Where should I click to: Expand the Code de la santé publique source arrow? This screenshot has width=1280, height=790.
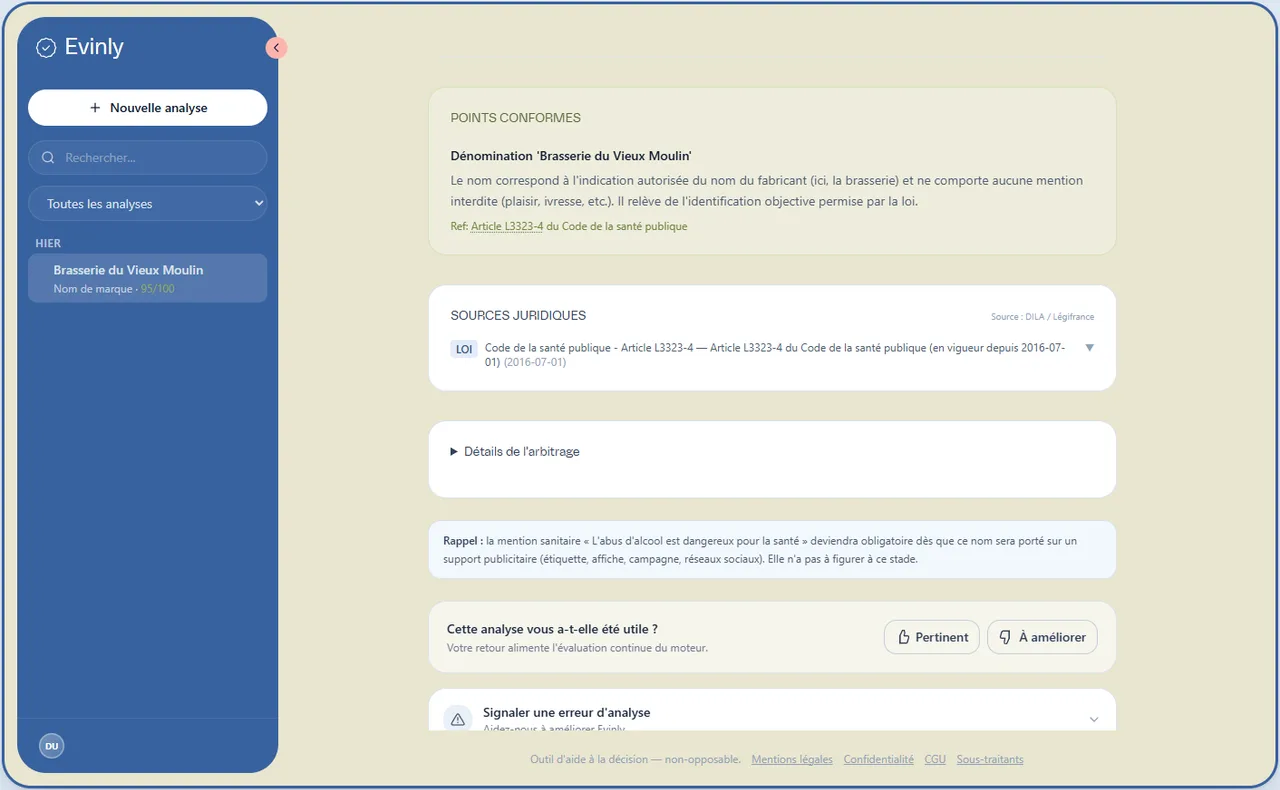1090,348
